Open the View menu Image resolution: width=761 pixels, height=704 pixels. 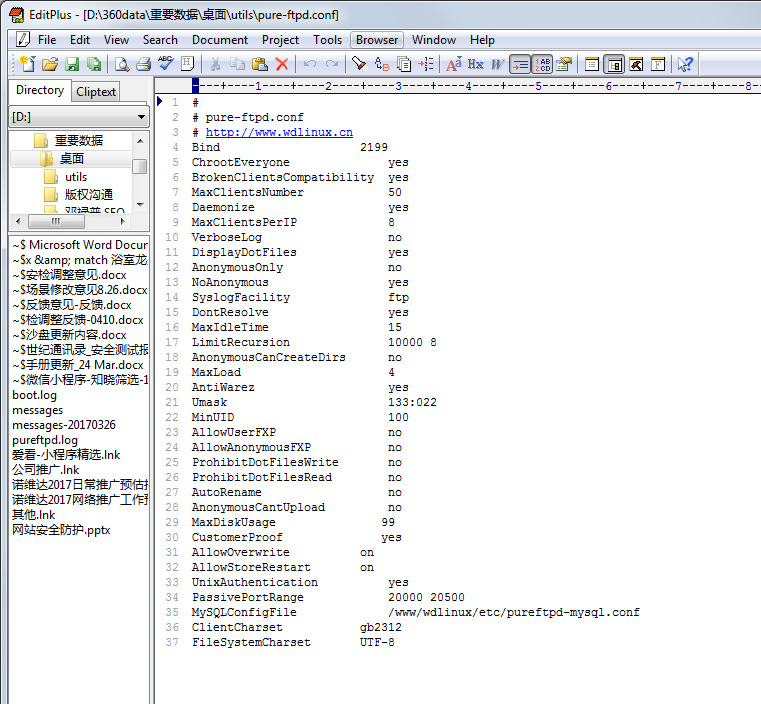[x=116, y=40]
